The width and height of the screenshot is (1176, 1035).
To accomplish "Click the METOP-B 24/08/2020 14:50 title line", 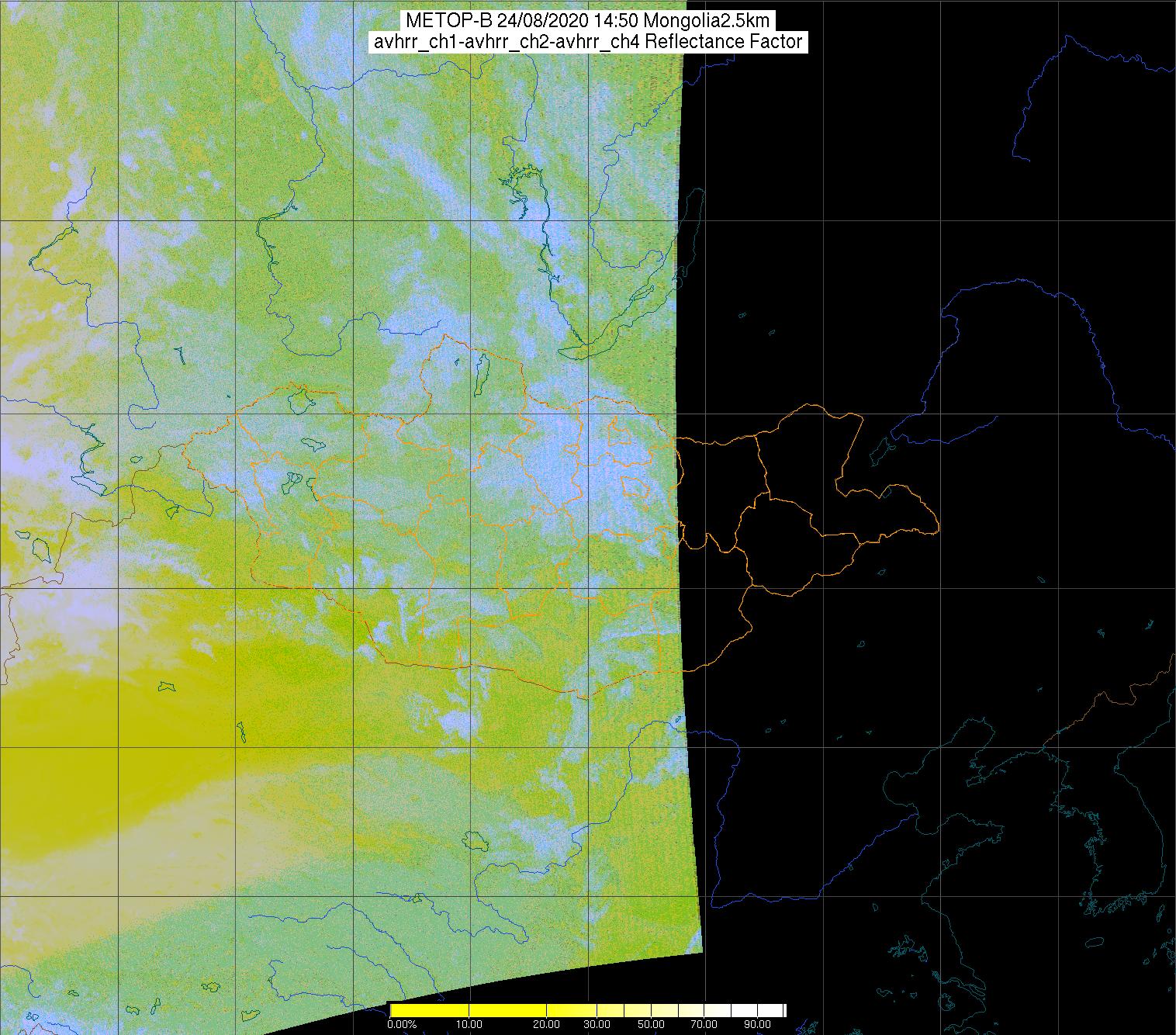I will (x=587, y=20).
